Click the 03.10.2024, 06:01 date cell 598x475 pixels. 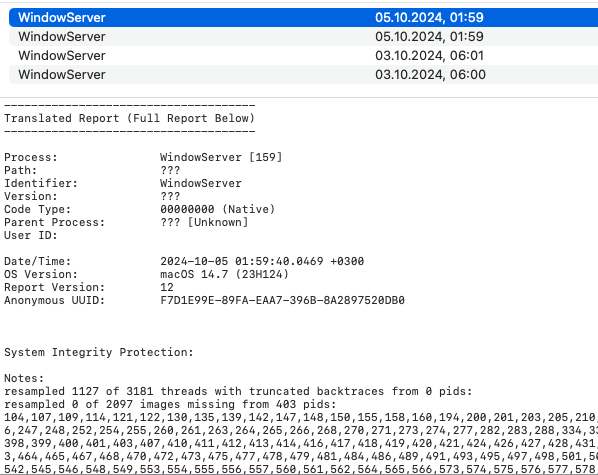429,56
